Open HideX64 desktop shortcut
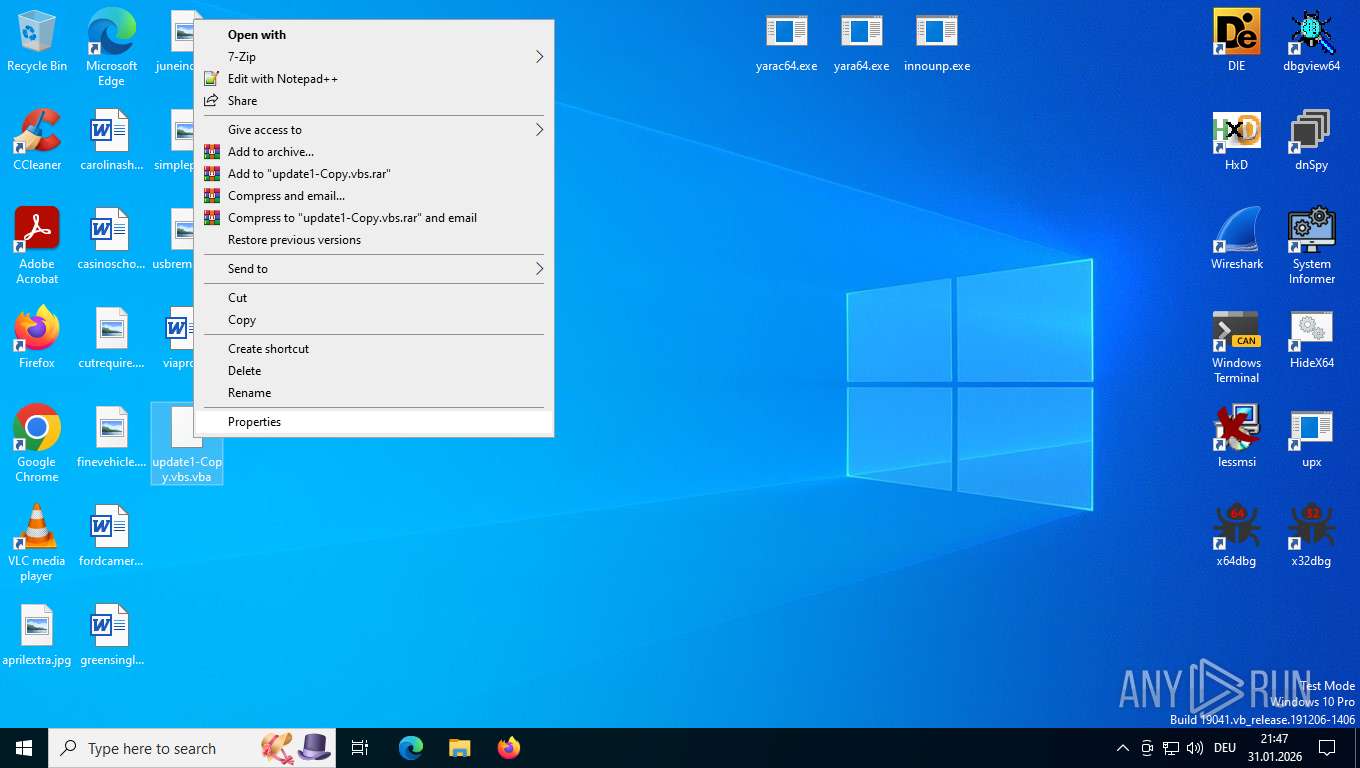Viewport: 1360px width, 768px height. click(x=1311, y=338)
